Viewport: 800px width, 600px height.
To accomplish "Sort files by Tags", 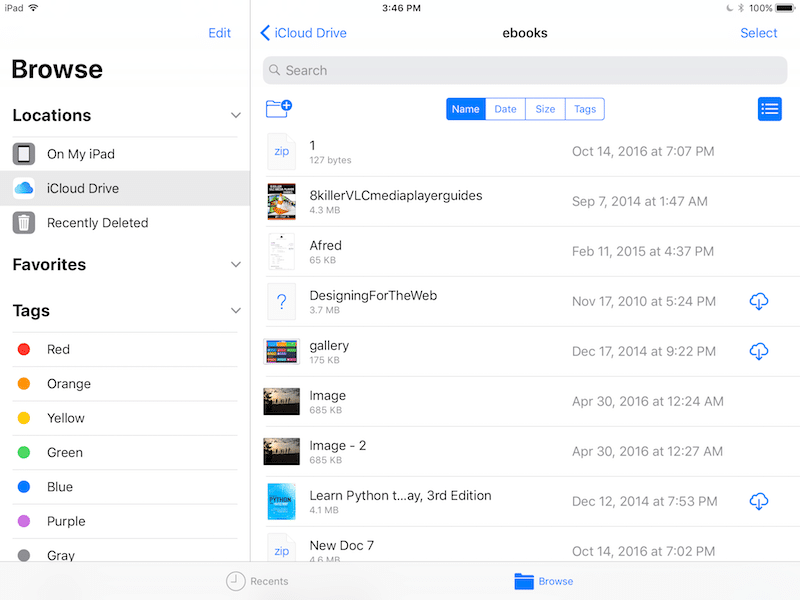I will (x=585, y=109).
